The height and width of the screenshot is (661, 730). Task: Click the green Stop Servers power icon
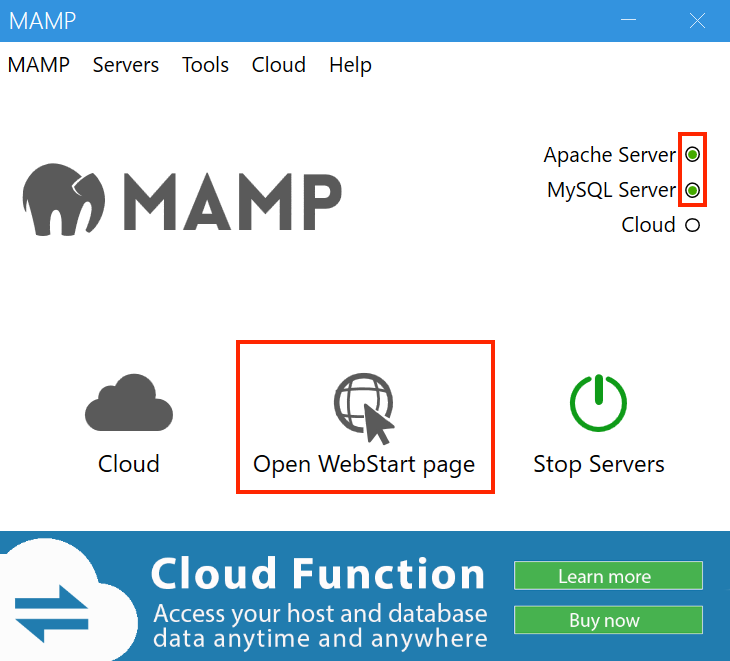[x=598, y=403]
